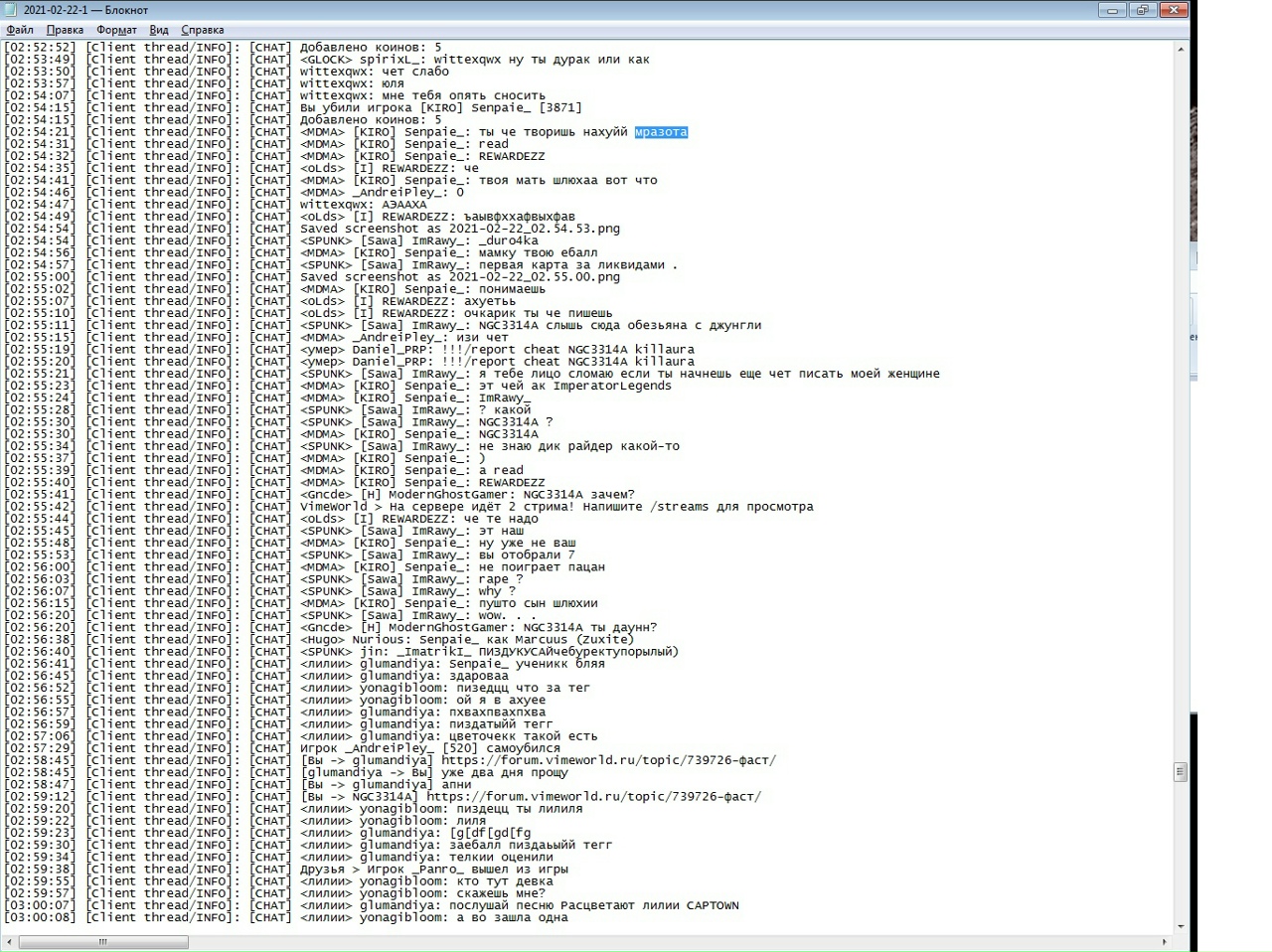Click the horizontal scrollbar thumb

coord(101,941)
